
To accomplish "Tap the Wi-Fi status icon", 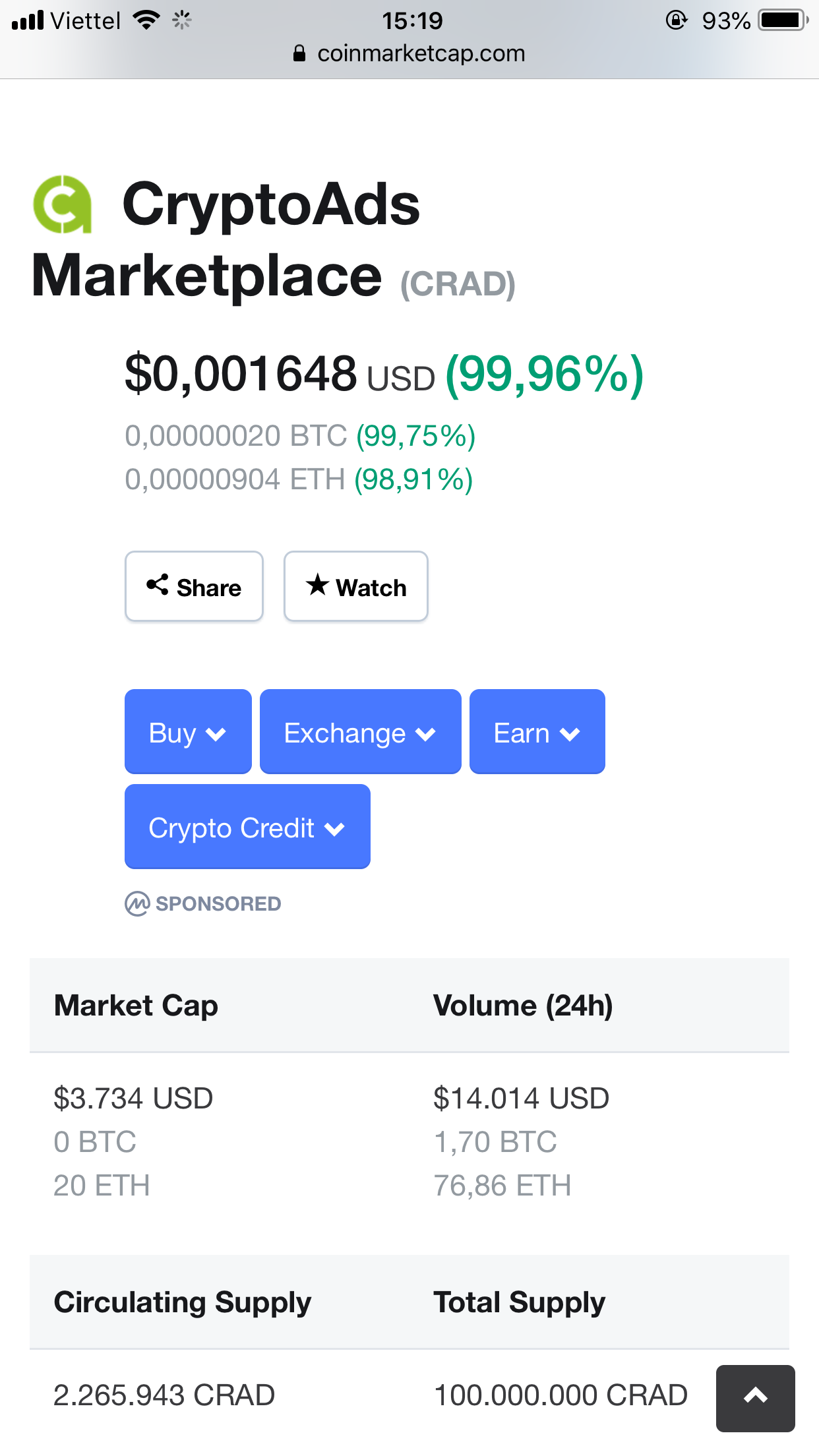I will (x=146, y=20).
